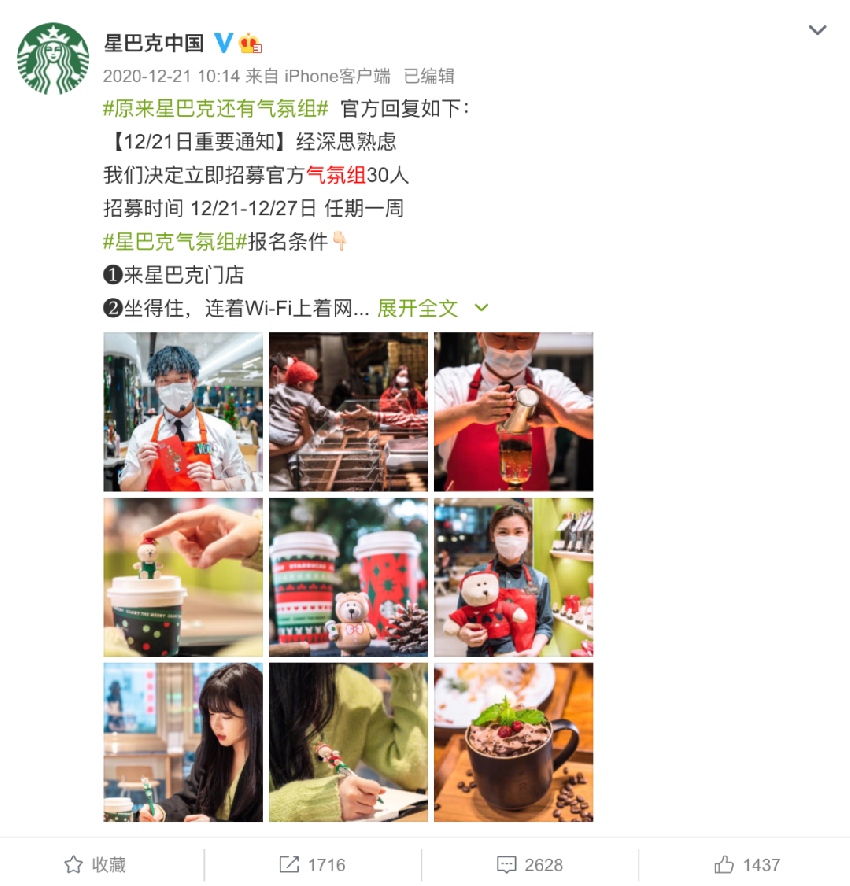Open the chocolate mug drink photo
This screenshot has height=886, width=850.
tap(514, 742)
